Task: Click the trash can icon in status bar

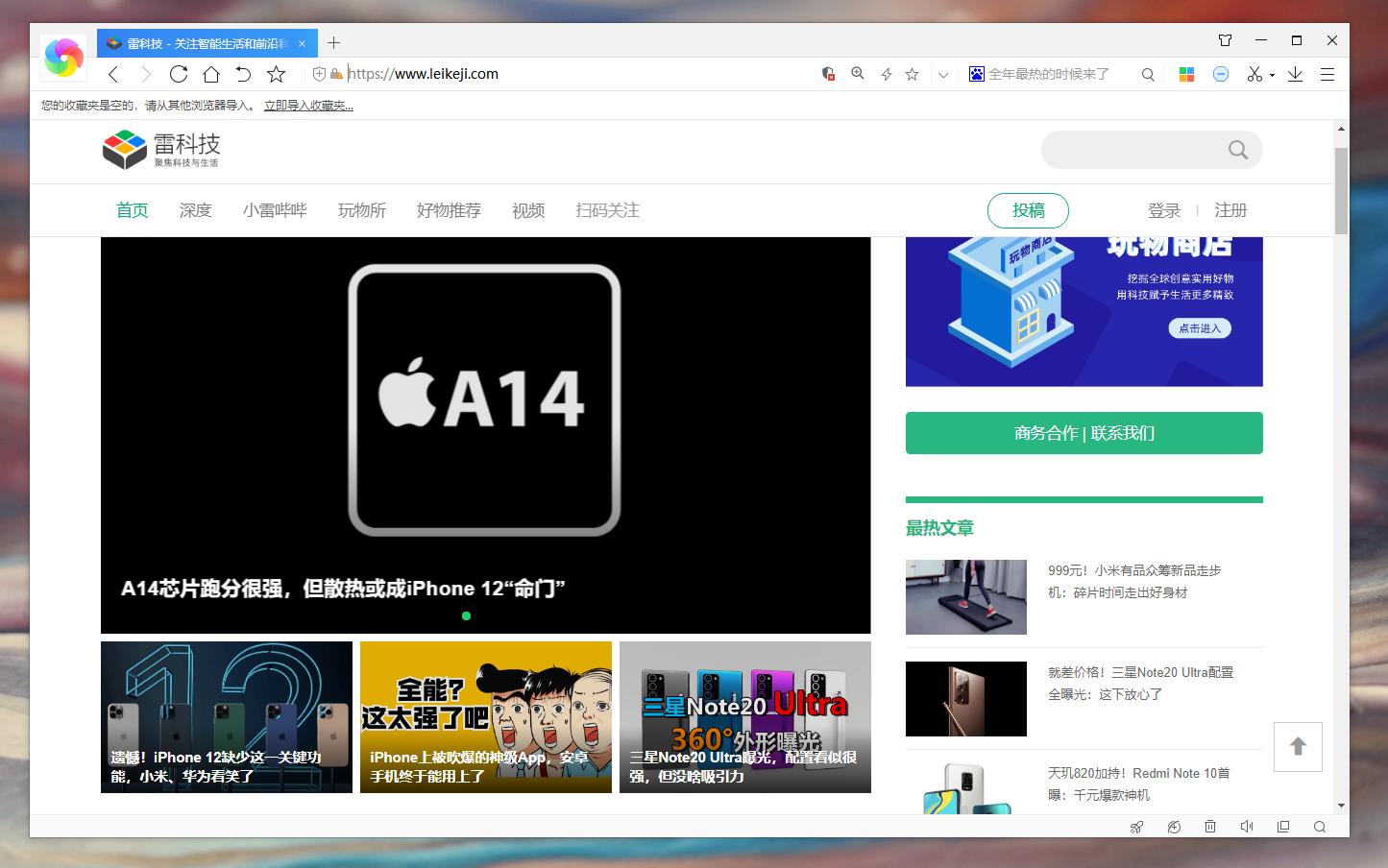Action: click(x=1210, y=827)
